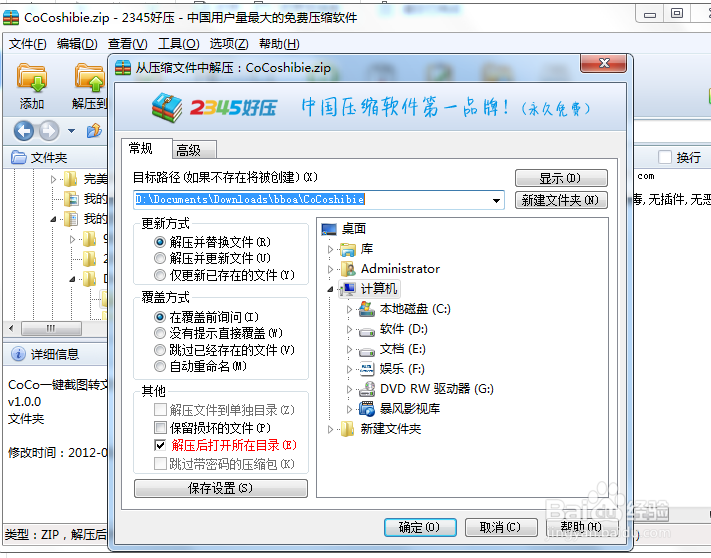Open the target path dropdown arrow
Viewport: 711px width, 558px height.
click(497, 200)
